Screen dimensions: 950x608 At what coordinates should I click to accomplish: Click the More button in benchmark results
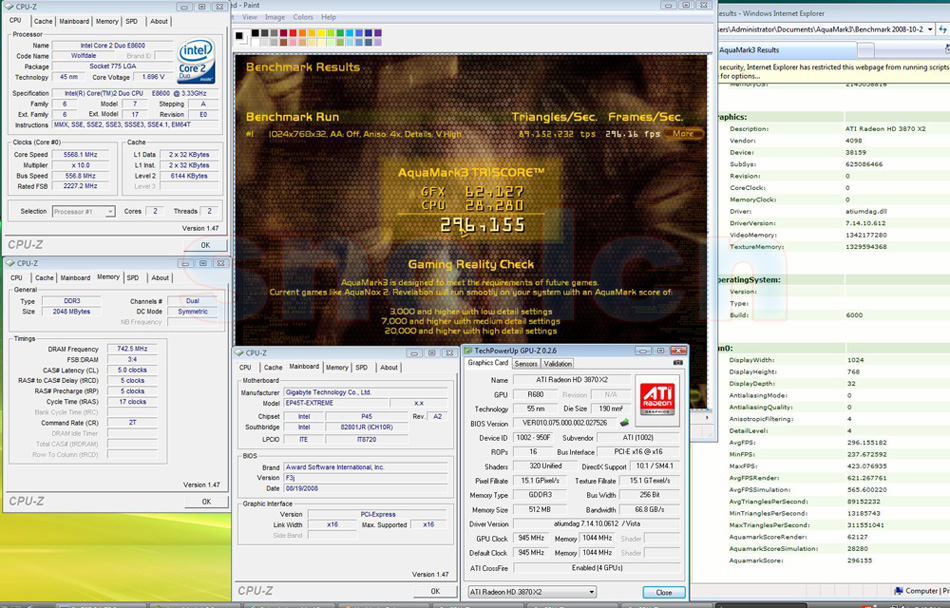pyautogui.click(x=683, y=134)
